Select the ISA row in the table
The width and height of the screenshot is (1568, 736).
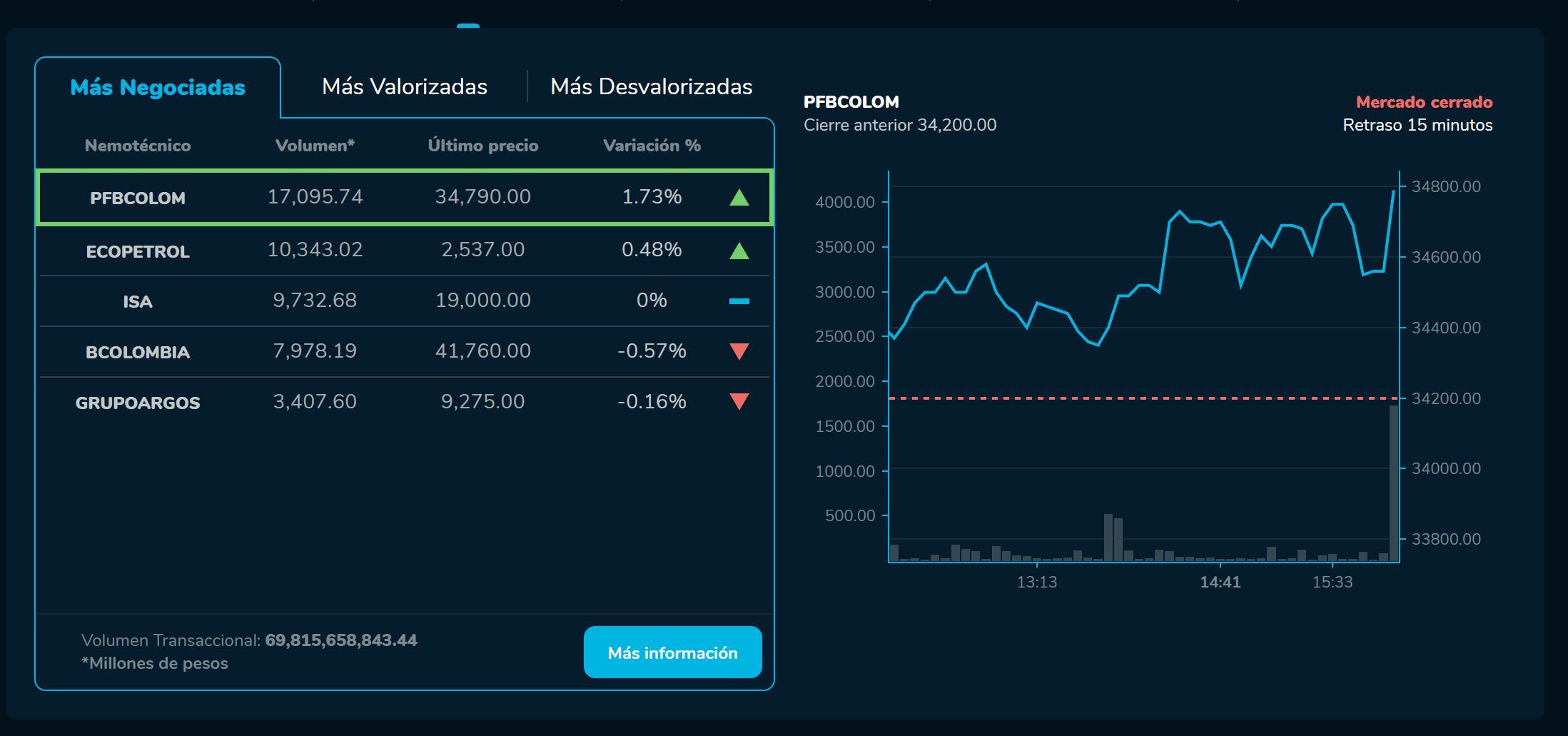400,301
